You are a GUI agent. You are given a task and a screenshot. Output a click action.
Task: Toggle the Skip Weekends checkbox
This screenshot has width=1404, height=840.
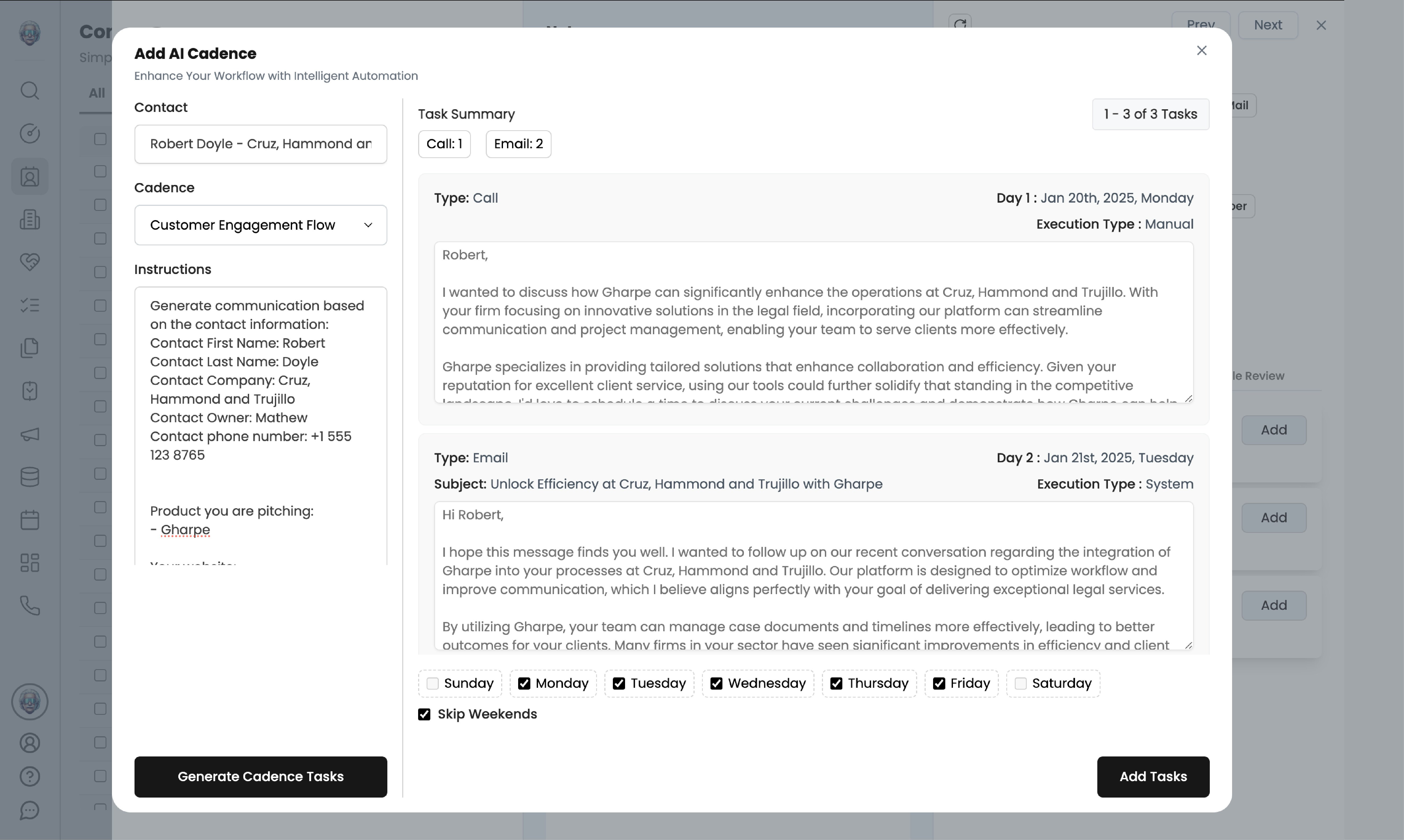click(x=424, y=714)
